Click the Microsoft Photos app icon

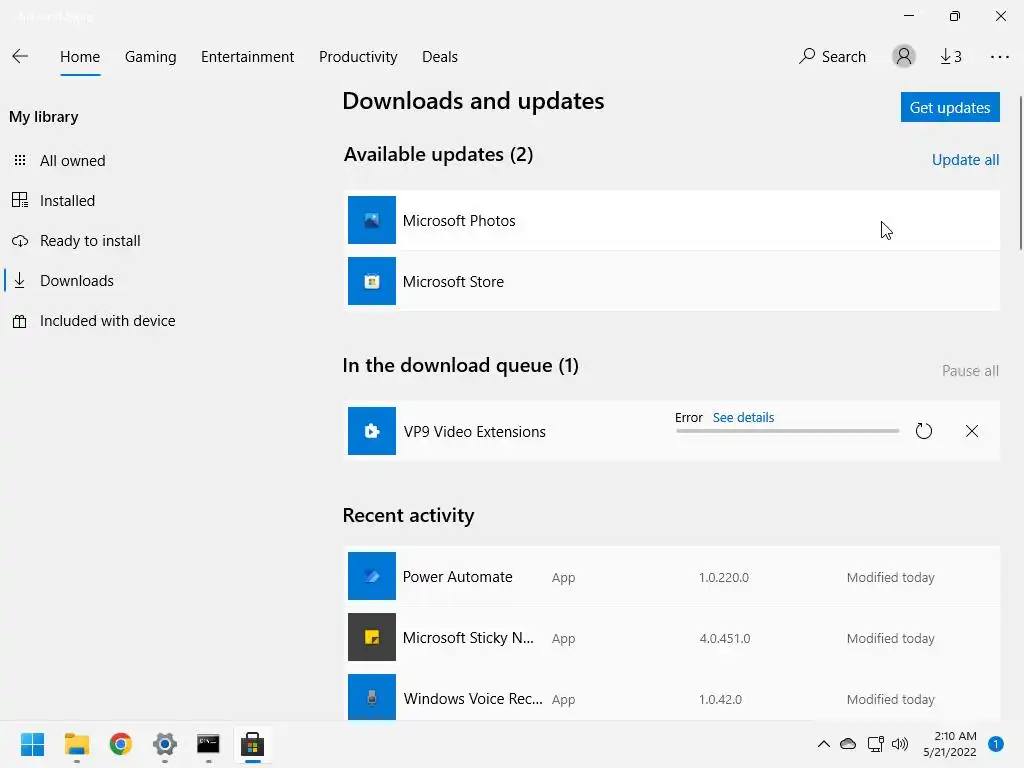372,220
